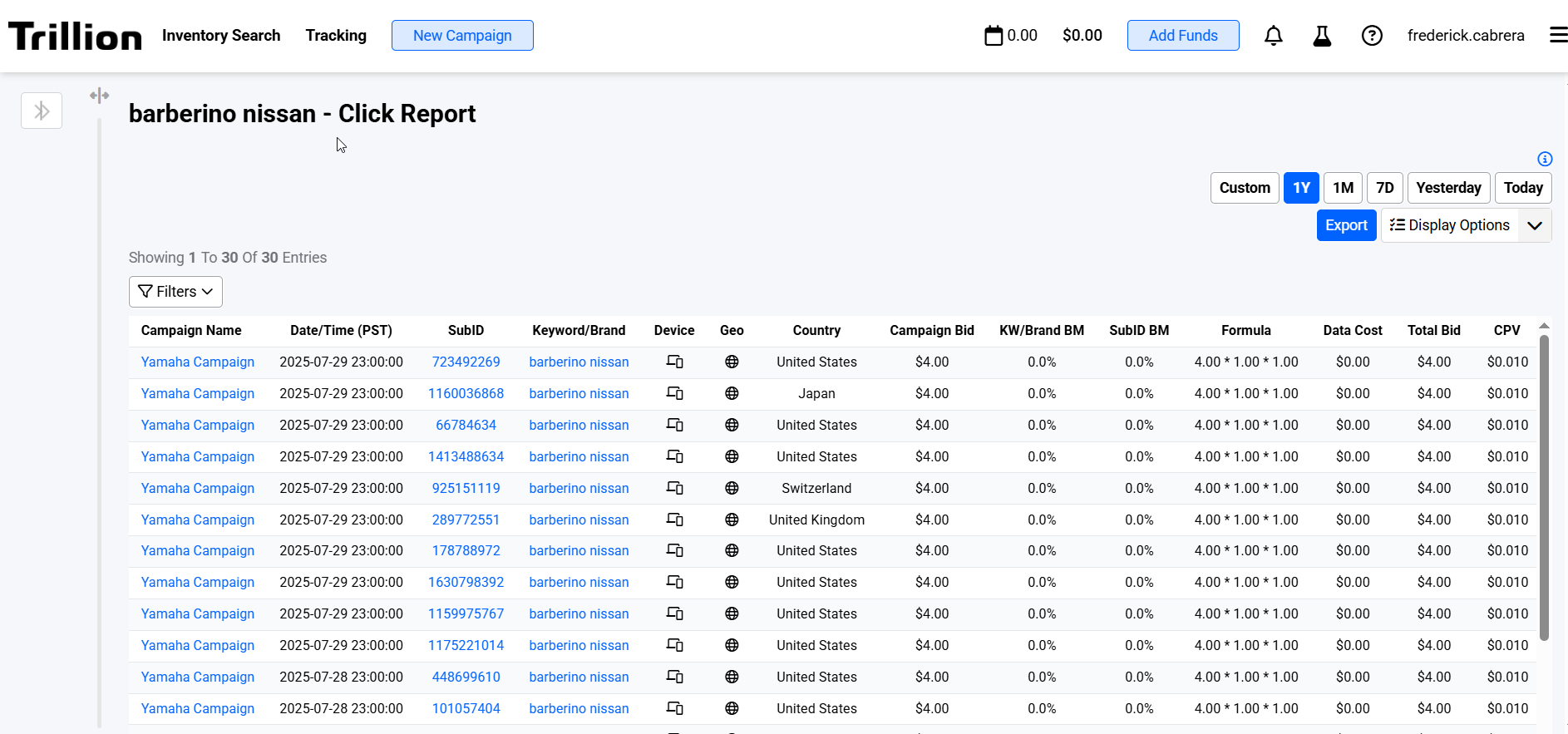Select the 1Y date range
This screenshot has width=1568, height=734.
coord(1301,188)
